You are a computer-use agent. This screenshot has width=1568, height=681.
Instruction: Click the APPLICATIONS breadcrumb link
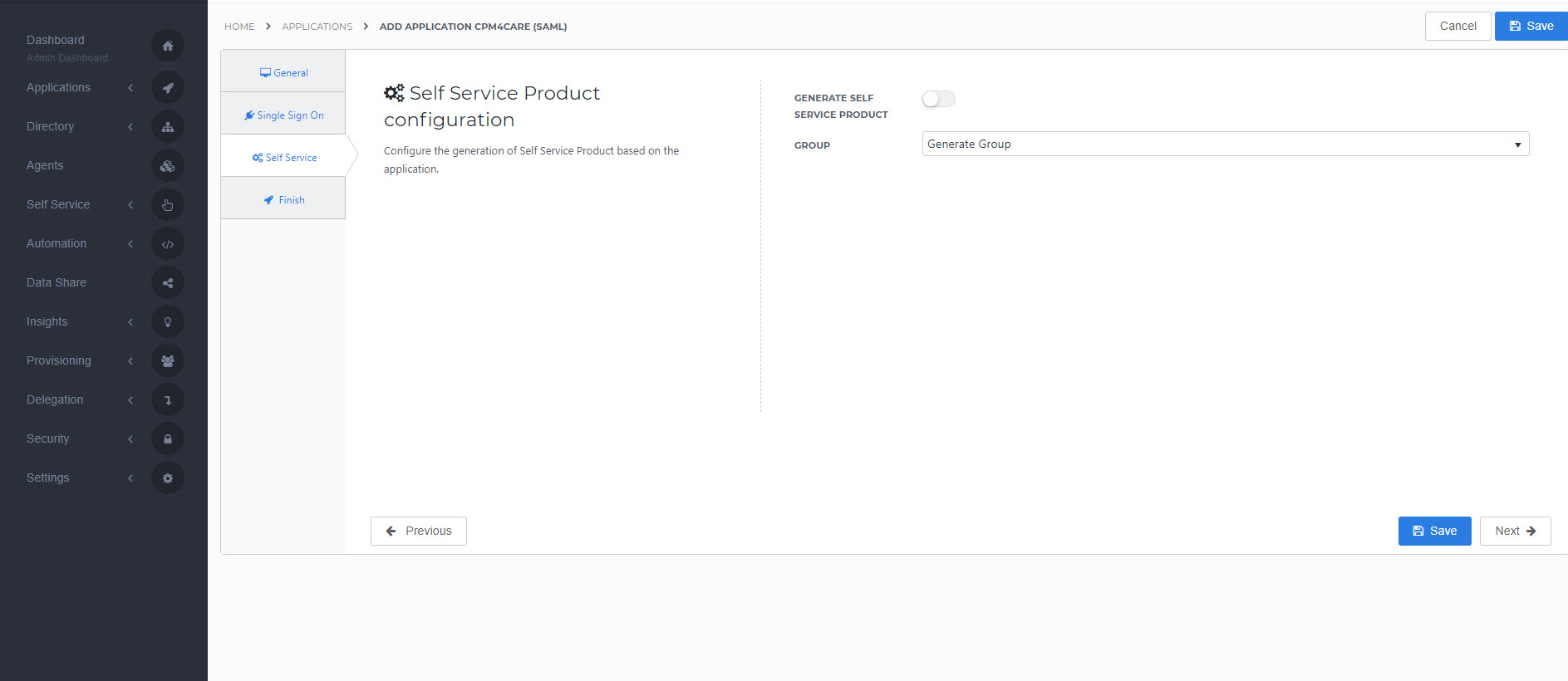[x=317, y=27]
